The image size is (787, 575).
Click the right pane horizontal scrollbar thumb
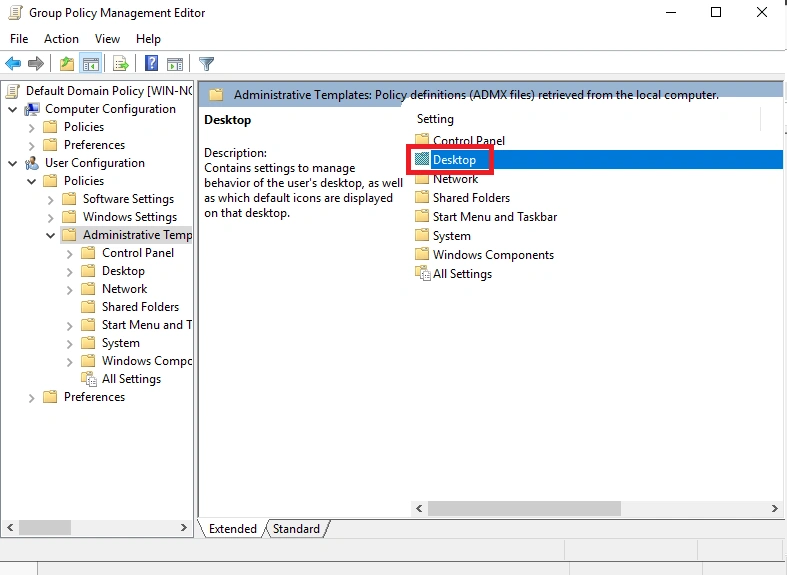[524, 508]
